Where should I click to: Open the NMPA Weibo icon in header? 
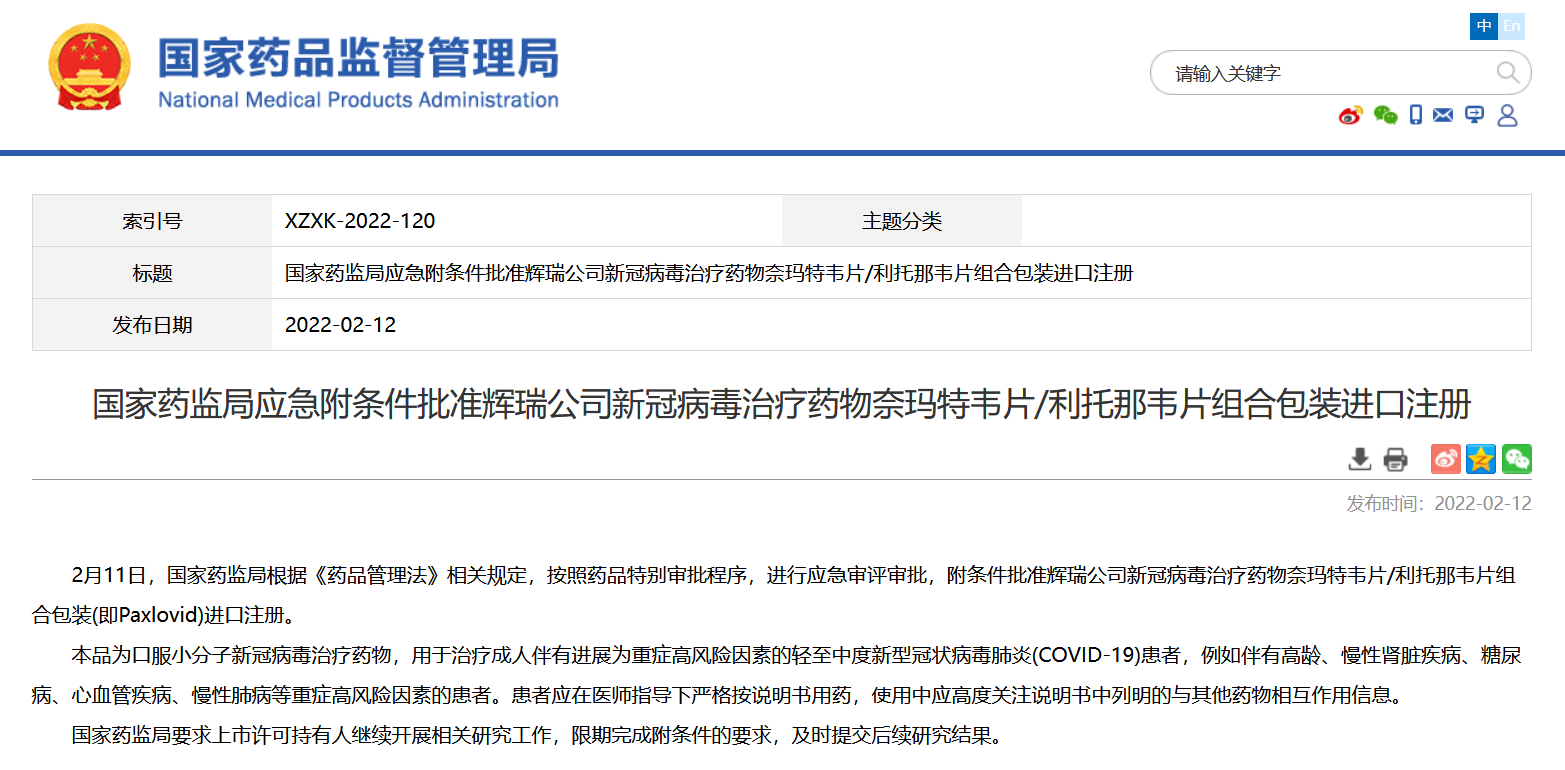(1351, 115)
